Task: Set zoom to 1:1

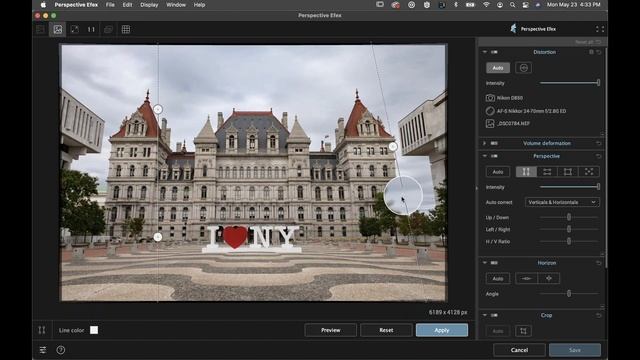Action: click(x=91, y=29)
